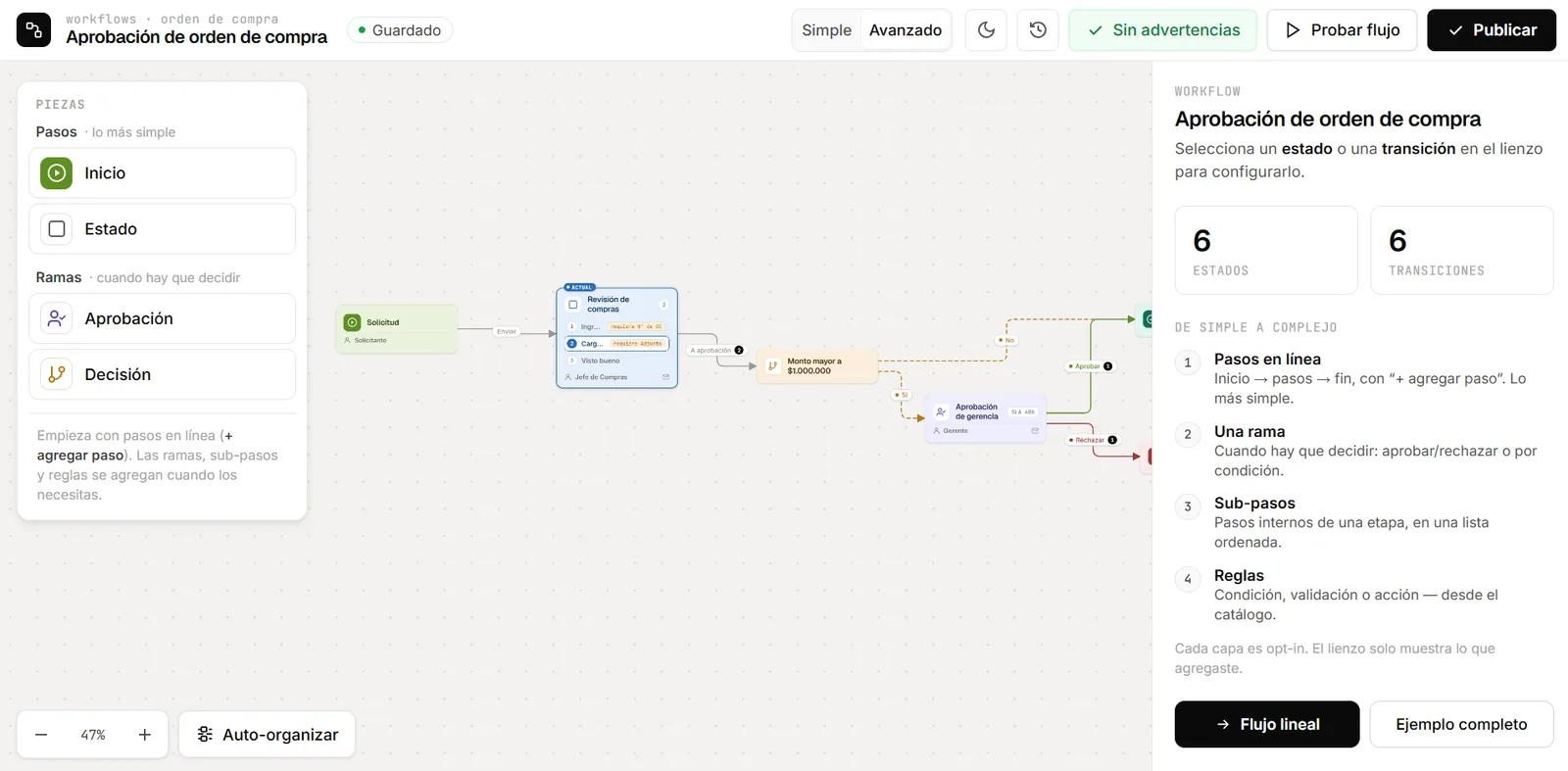Click the workflow app logo icon
Screen dimensions: 1568x771
(x=33, y=30)
